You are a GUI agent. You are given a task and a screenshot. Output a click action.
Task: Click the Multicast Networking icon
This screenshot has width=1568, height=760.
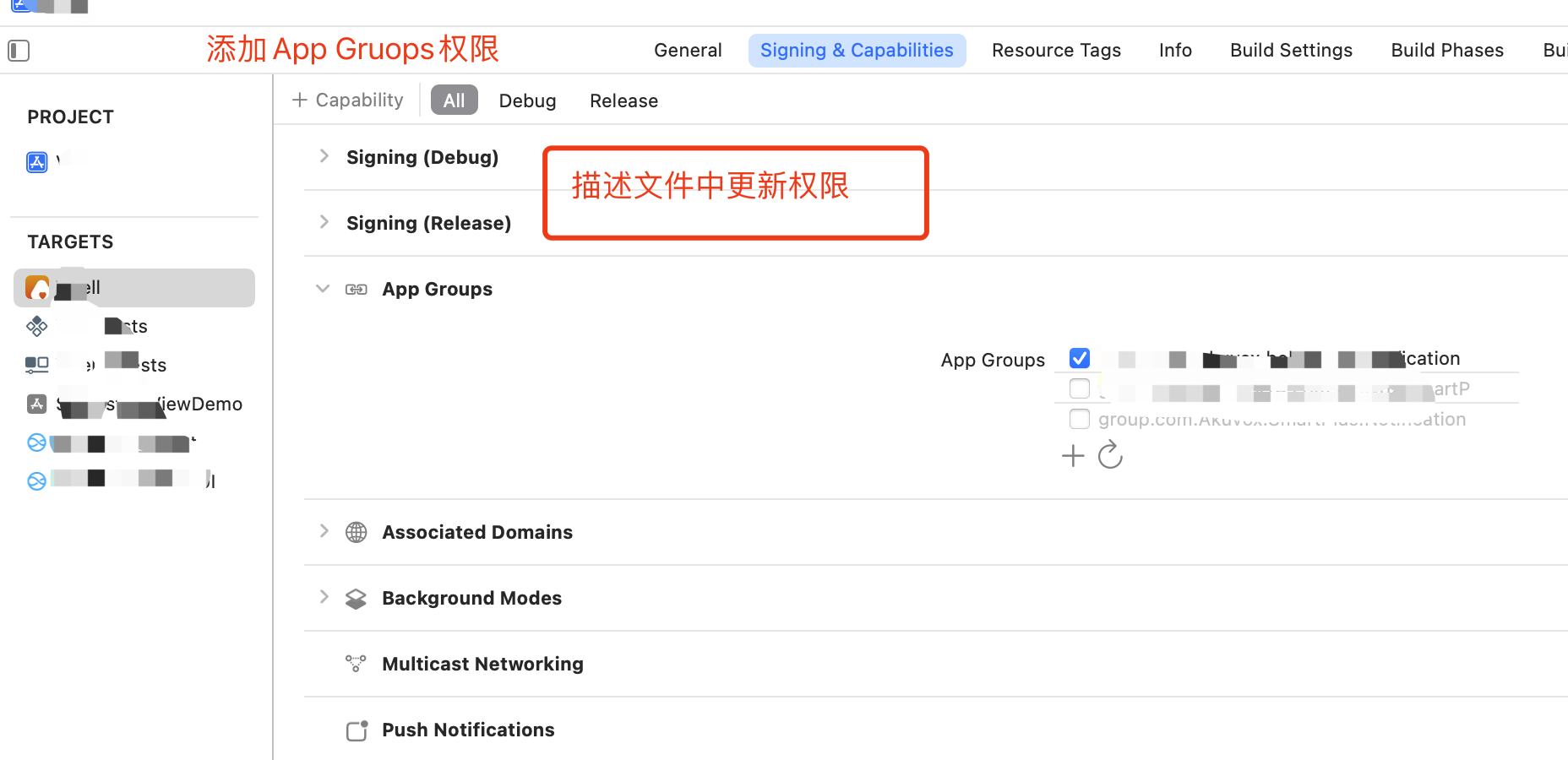pyautogui.click(x=357, y=664)
